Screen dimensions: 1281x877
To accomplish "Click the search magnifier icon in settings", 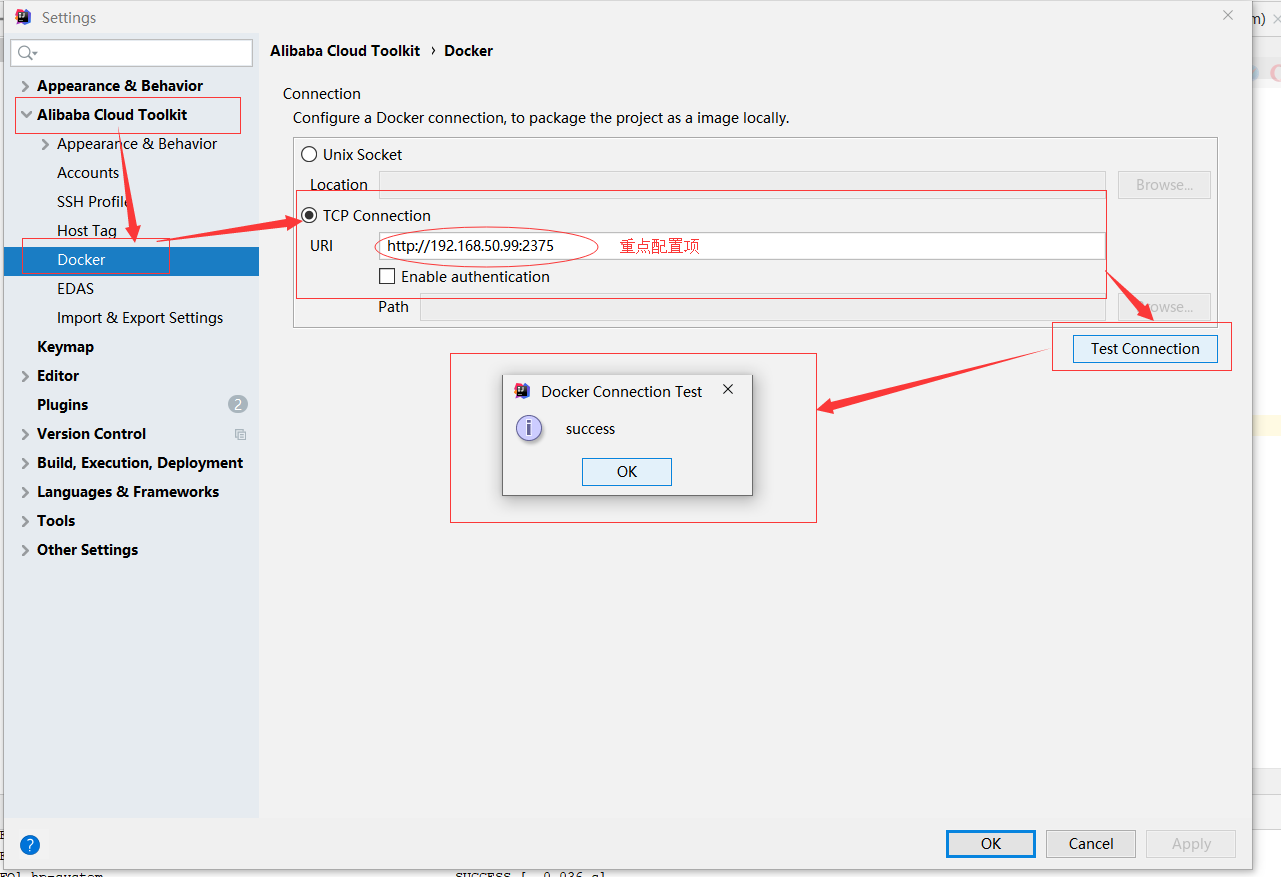I will (27, 53).
